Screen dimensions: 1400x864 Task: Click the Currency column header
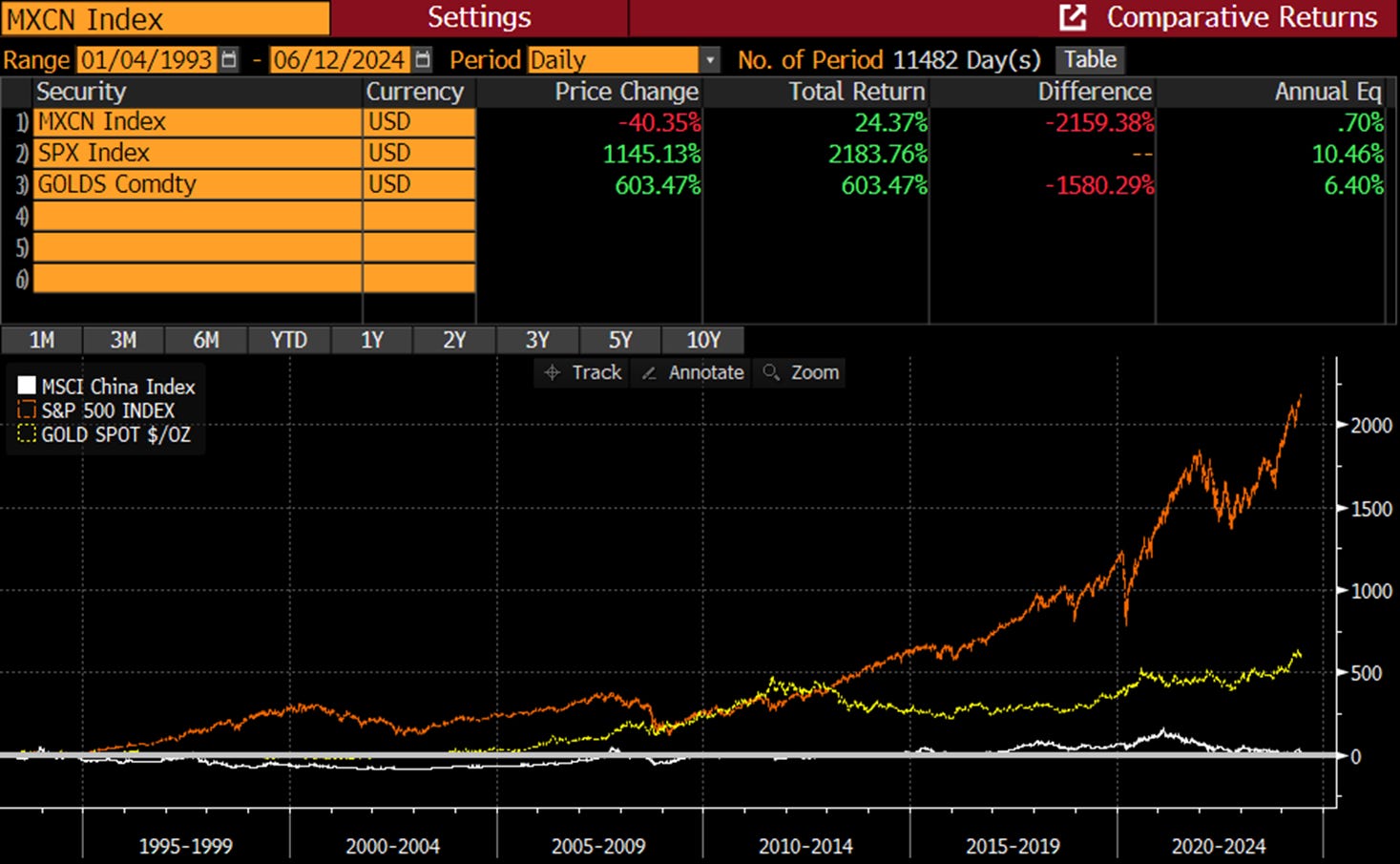(415, 92)
